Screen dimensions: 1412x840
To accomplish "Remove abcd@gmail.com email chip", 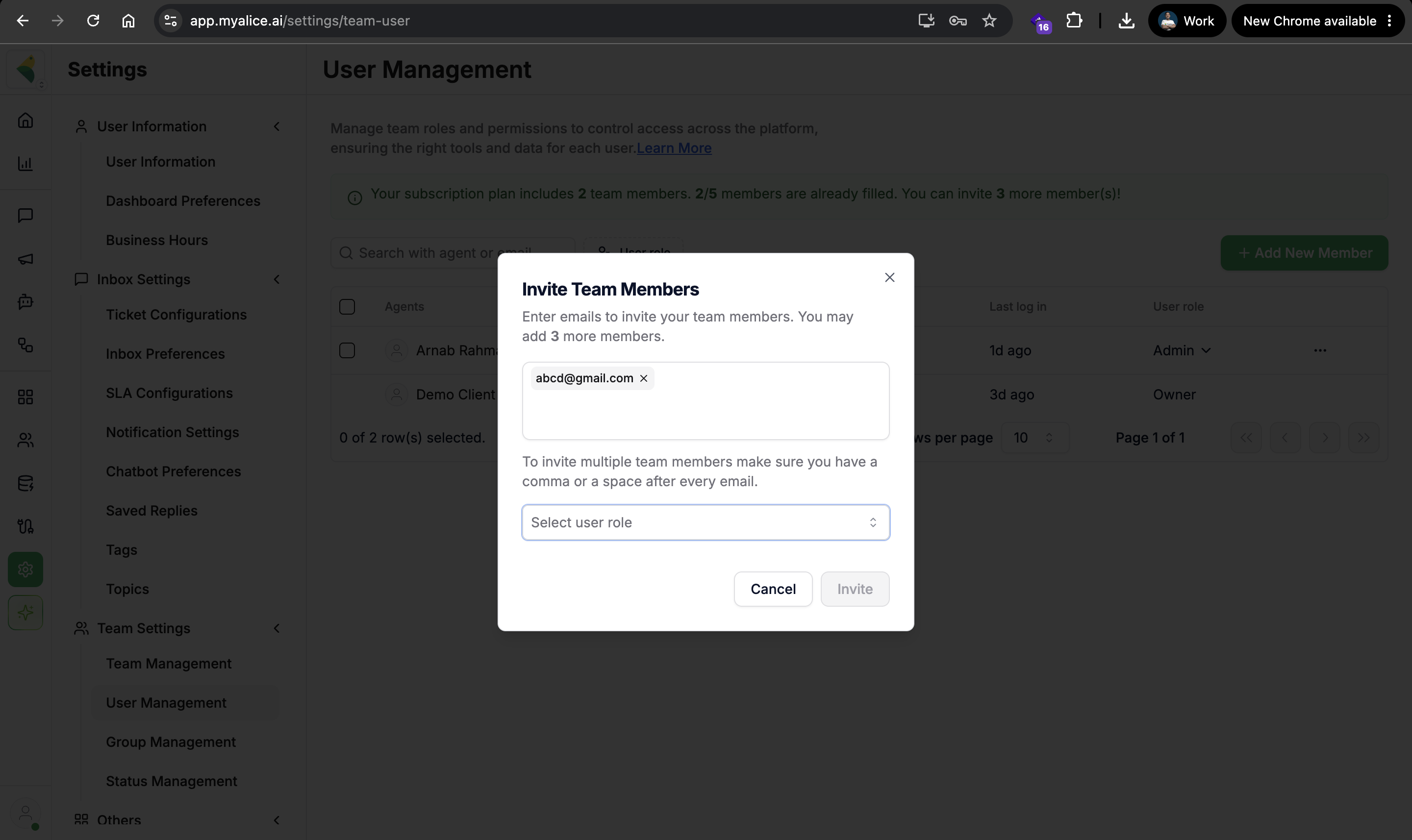I will pyautogui.click(x=644, y=378).
